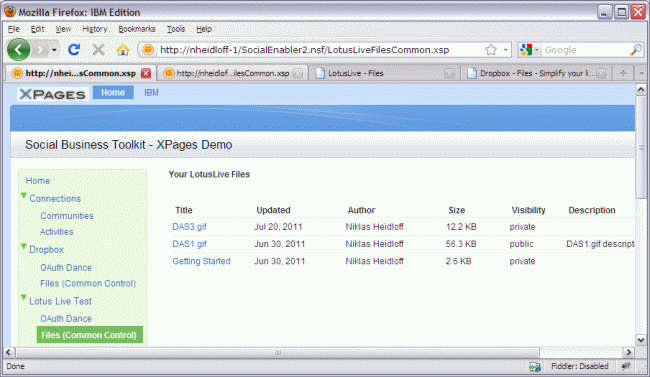Click the Forward navigation arrow
Image resolution: width=650 pixels, height=377 pixels.
pyautogui.click(x=40, y=50)
